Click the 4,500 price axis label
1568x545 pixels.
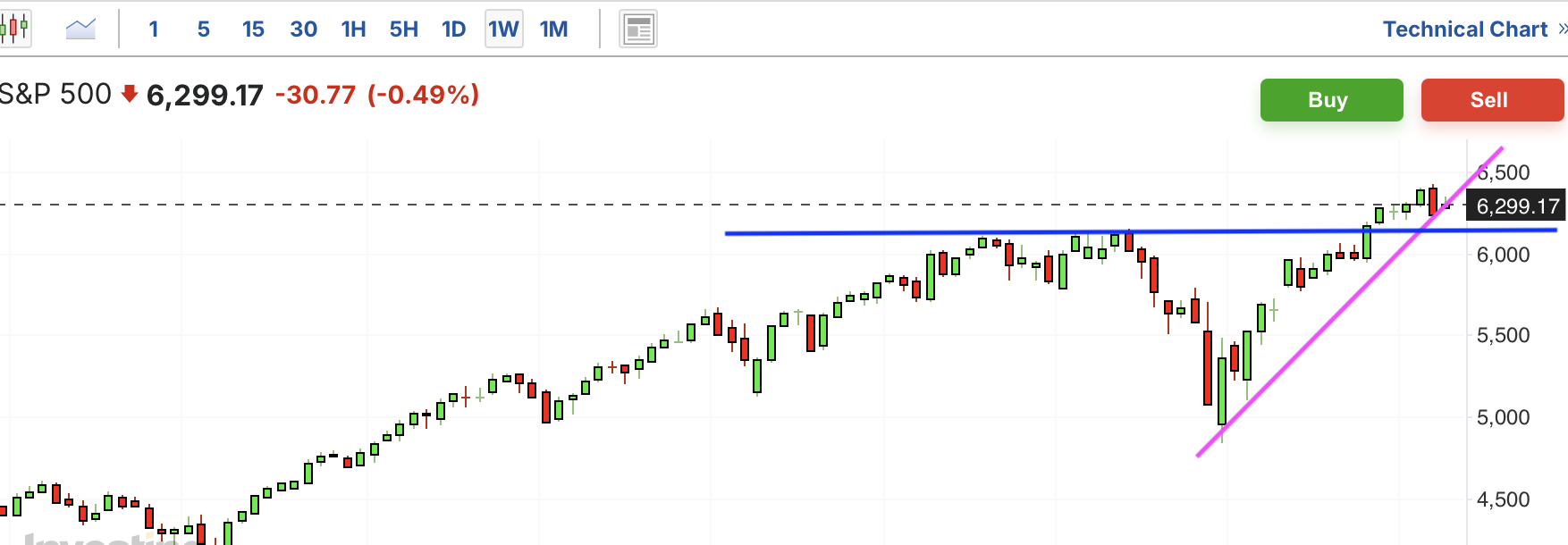coord(1503,499)
